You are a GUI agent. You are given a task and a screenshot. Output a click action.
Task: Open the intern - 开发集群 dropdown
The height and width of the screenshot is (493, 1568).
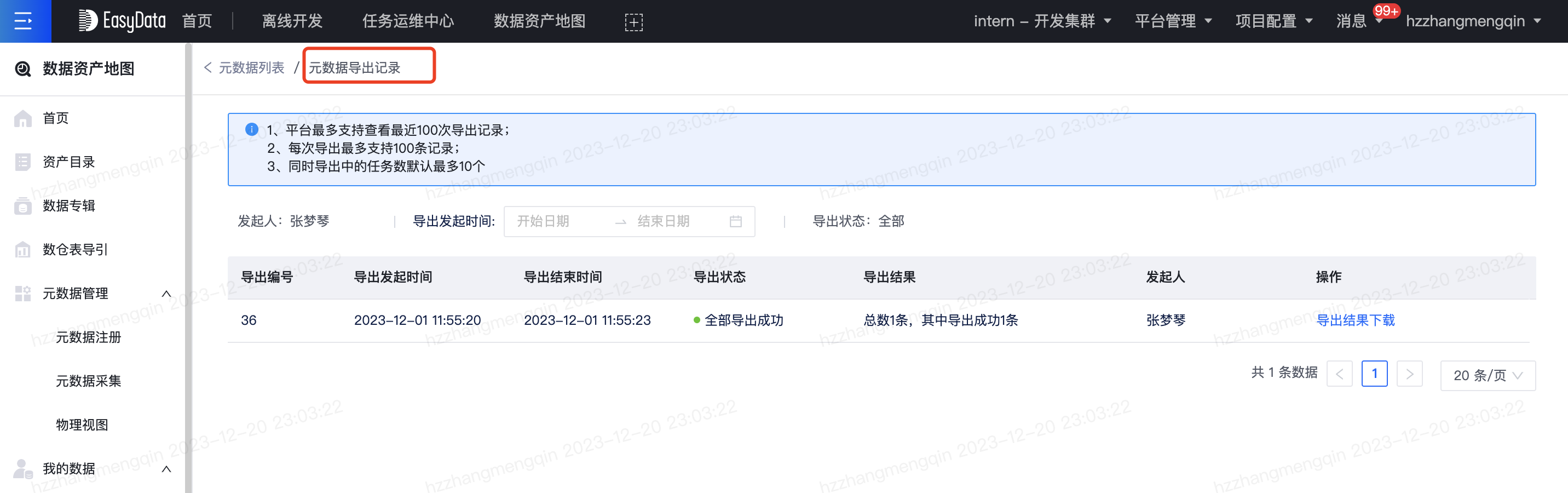(x=1041, y=21)
